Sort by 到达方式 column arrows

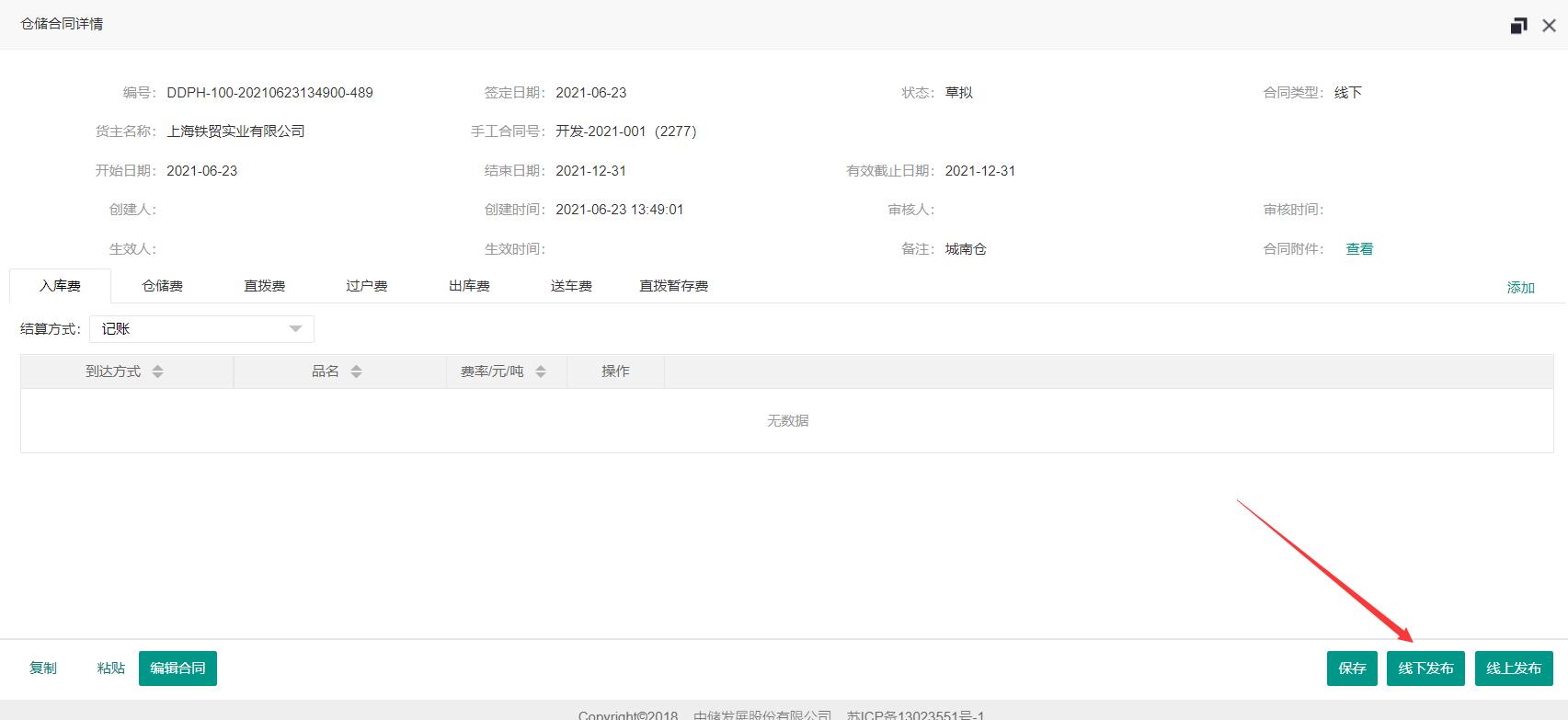(x=157, y=371)
